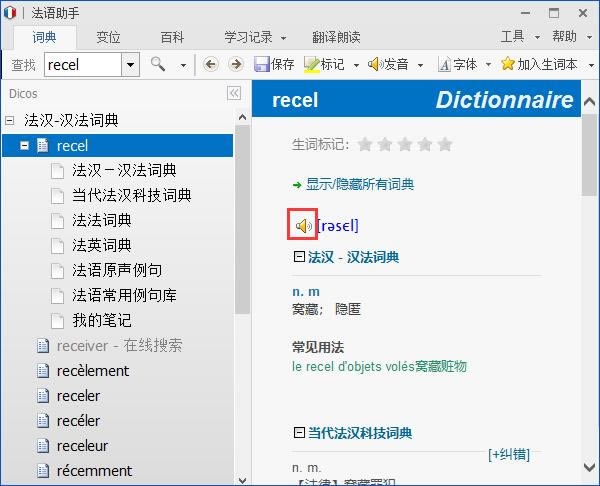
Task: Click 发音 pronunciation toolbar button
Action: (x=389, y=64)
